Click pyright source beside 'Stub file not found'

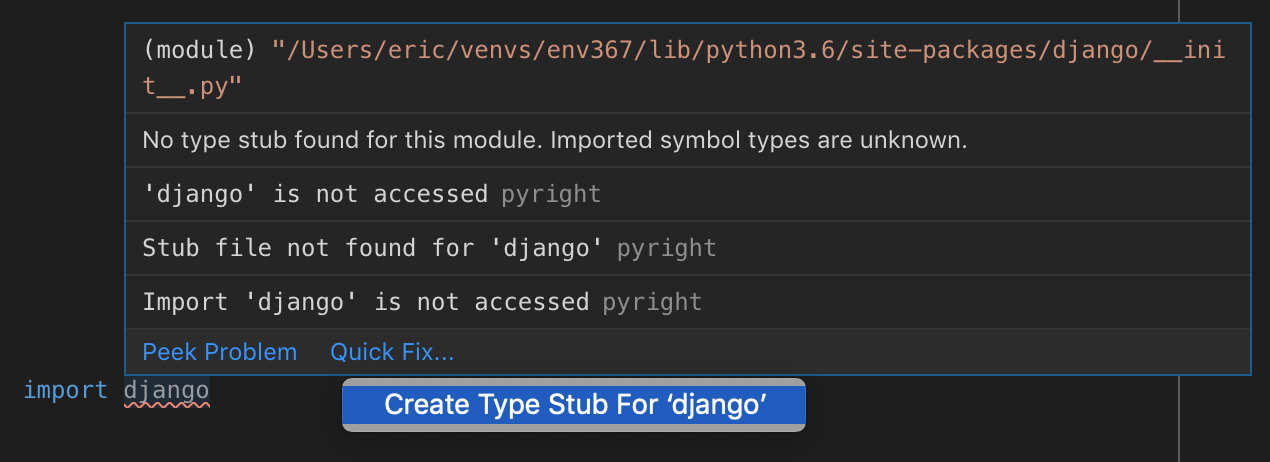pos(666,248)
